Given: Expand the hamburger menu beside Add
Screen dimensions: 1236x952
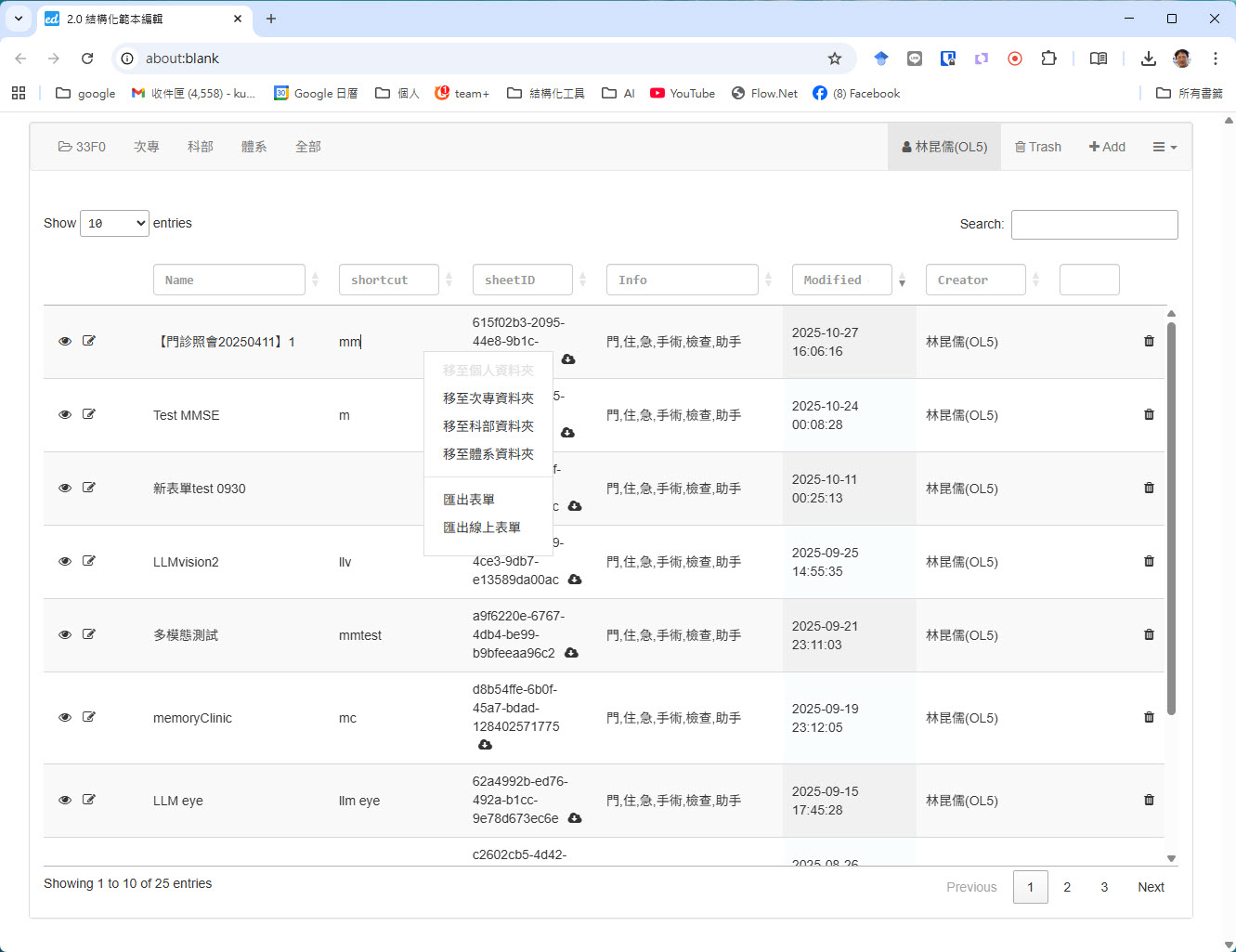Looking at the screenshot, I should coord(1164,147).
